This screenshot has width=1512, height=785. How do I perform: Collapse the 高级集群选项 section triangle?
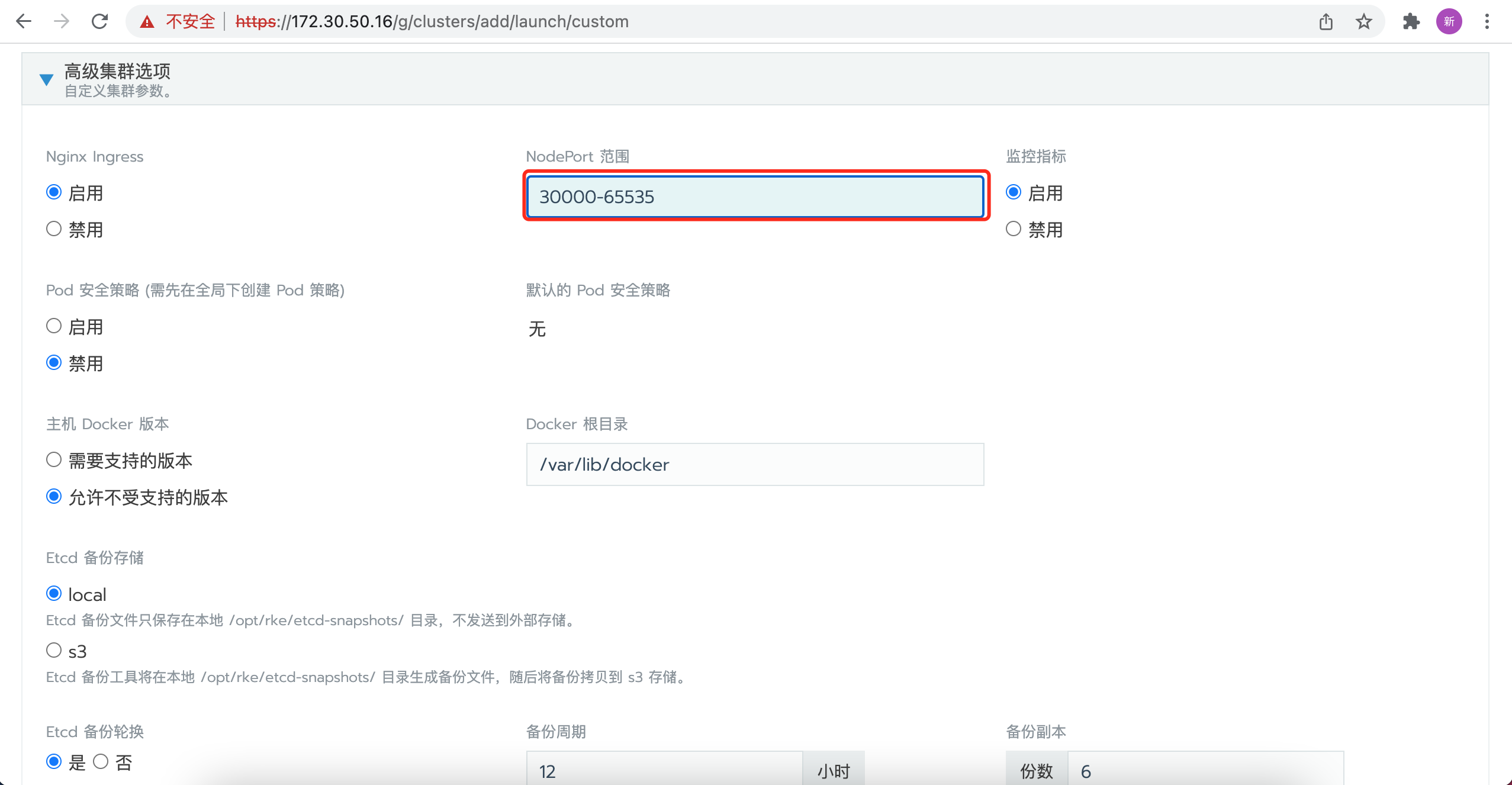[46, 79]
